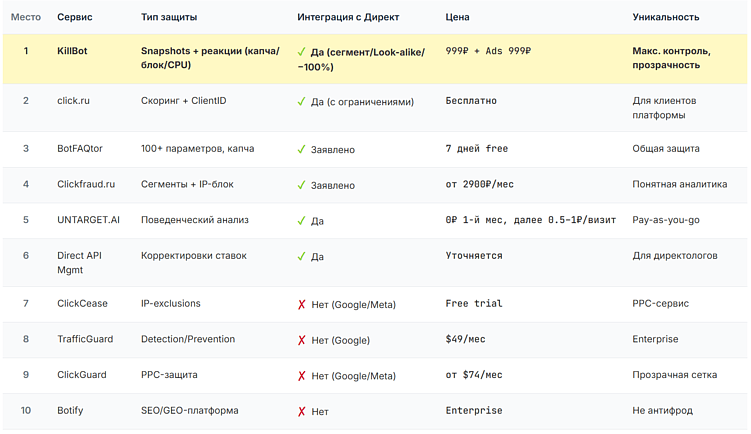Select the Clickfraud.ru service name
Screen dimensions: 751x434
tap(86, 184)
